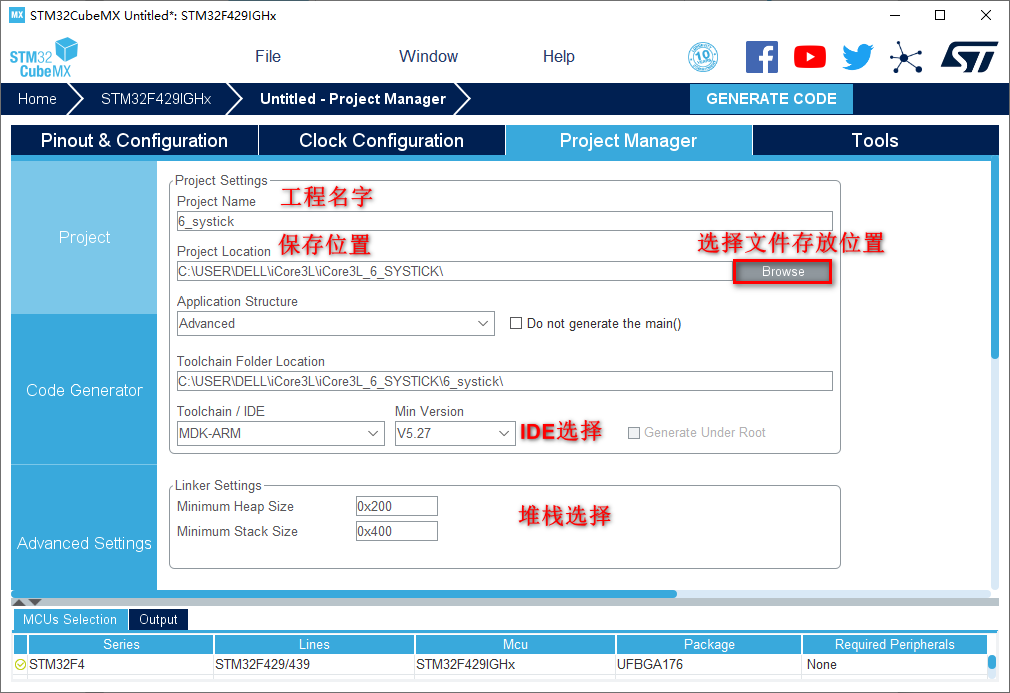Open the File menu
Image resolution: width=1010 pixels, height=693 pixels.
[x=268, y=56]
